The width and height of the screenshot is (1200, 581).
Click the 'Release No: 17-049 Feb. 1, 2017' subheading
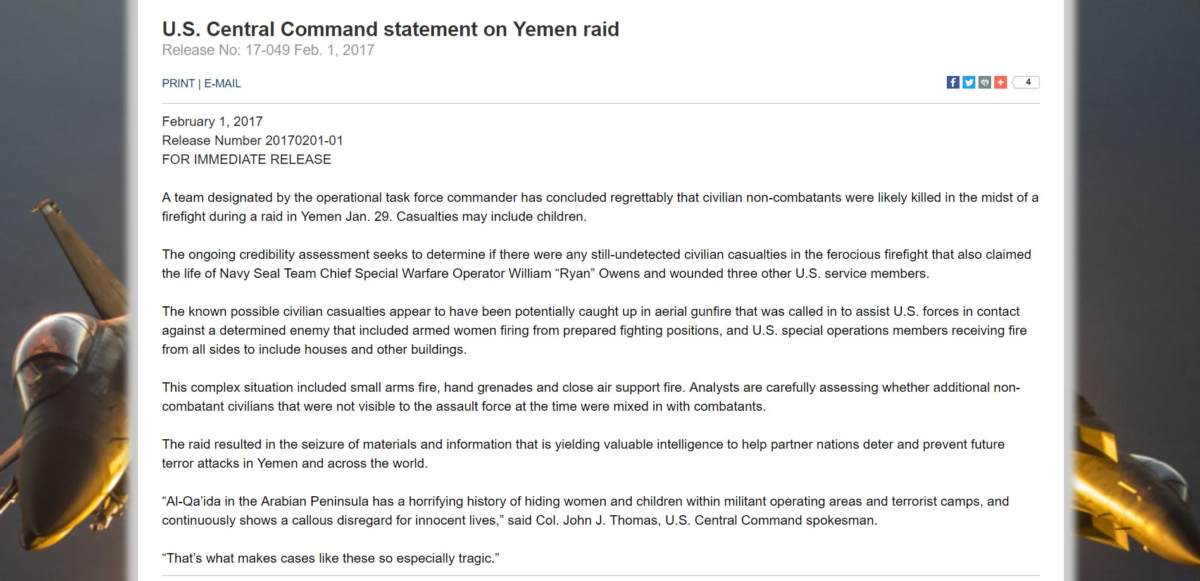(x=268, y=50)
